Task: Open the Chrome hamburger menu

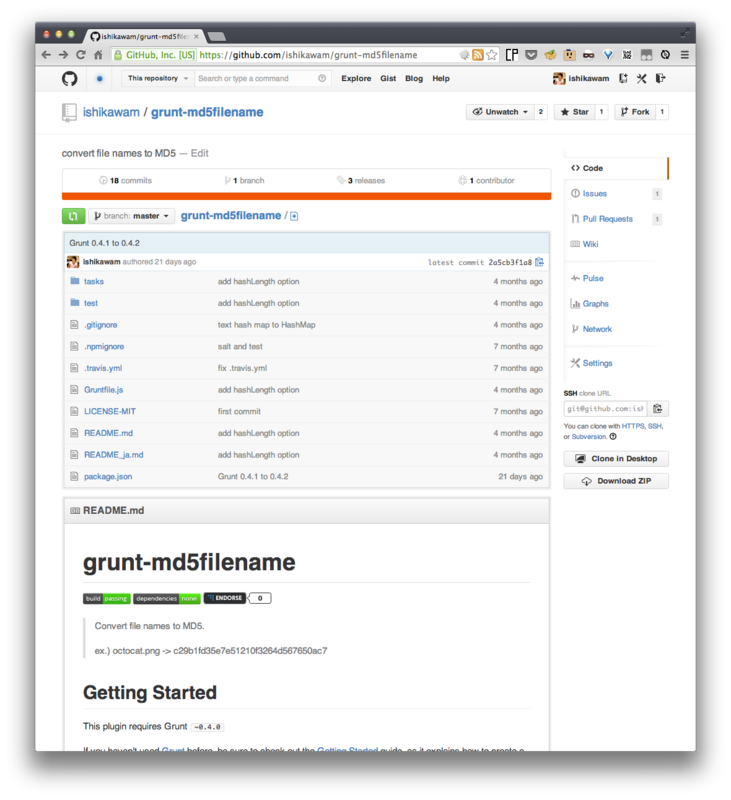Action: click(x=685, y=55)
